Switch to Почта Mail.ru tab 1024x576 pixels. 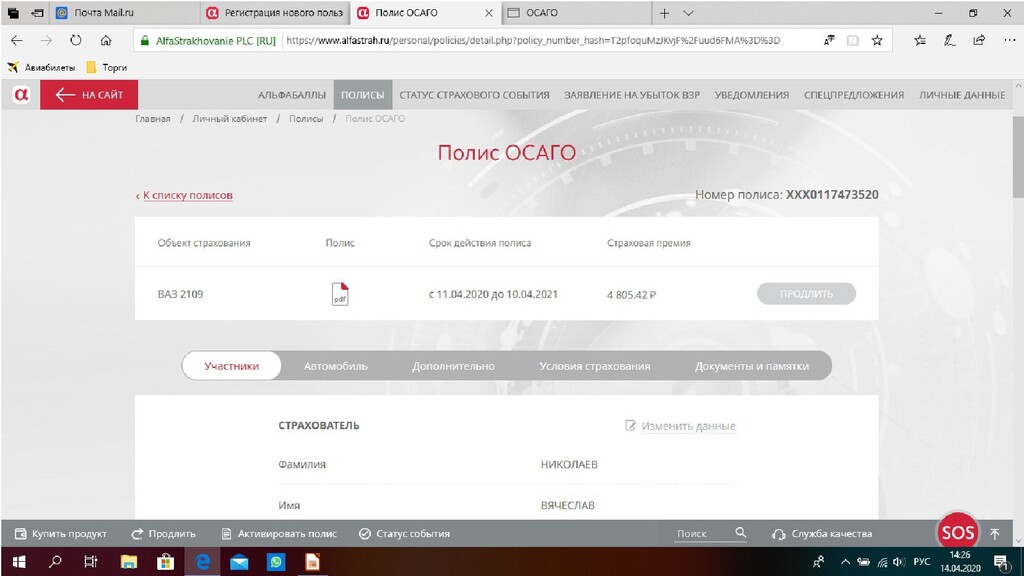[126, 13]
